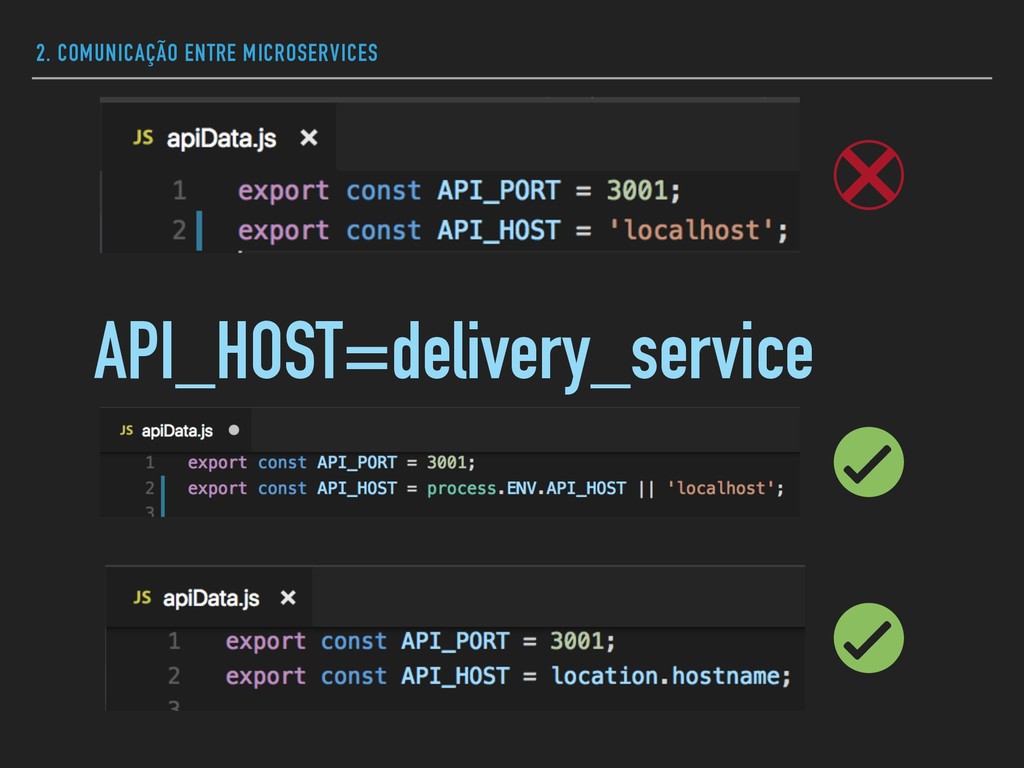The width and height of the screenshot is (1024, 768).
Task: Click 'const' keyword on top snippet line 1
Action: pyautogui.click(x=383, y=191)
